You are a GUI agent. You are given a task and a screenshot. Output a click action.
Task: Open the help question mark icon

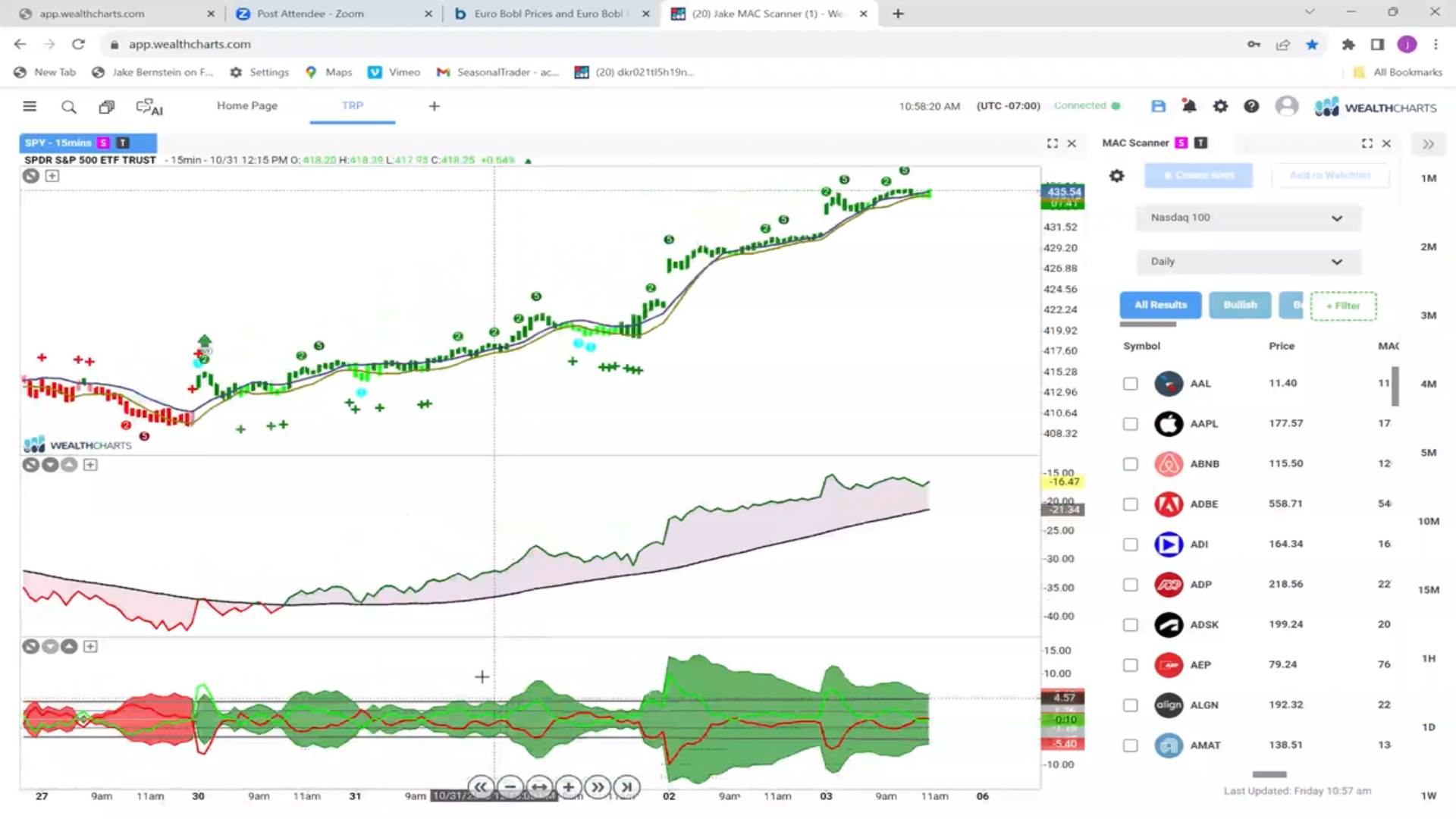(x=1251, y=106)
